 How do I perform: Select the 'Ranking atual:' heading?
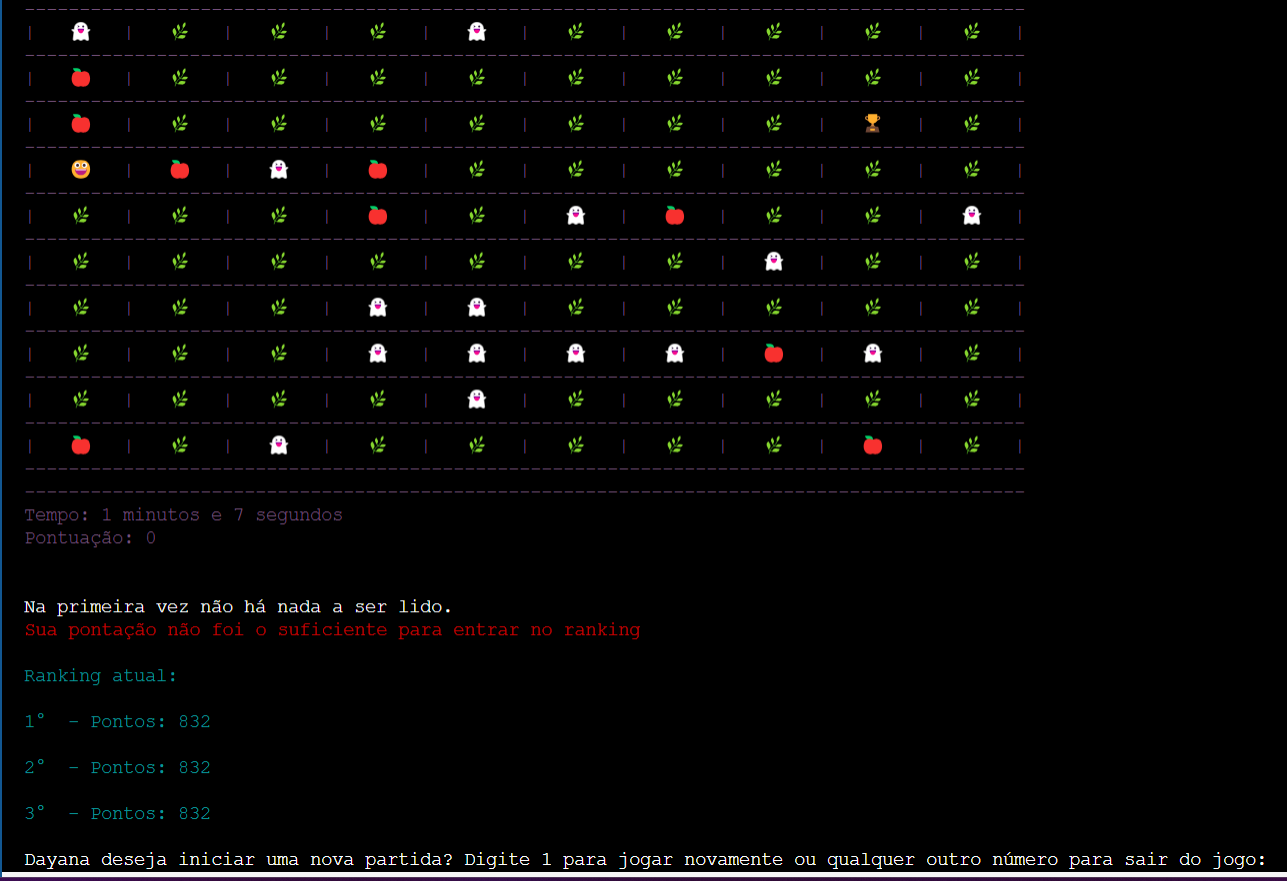(x=100, y=676)
